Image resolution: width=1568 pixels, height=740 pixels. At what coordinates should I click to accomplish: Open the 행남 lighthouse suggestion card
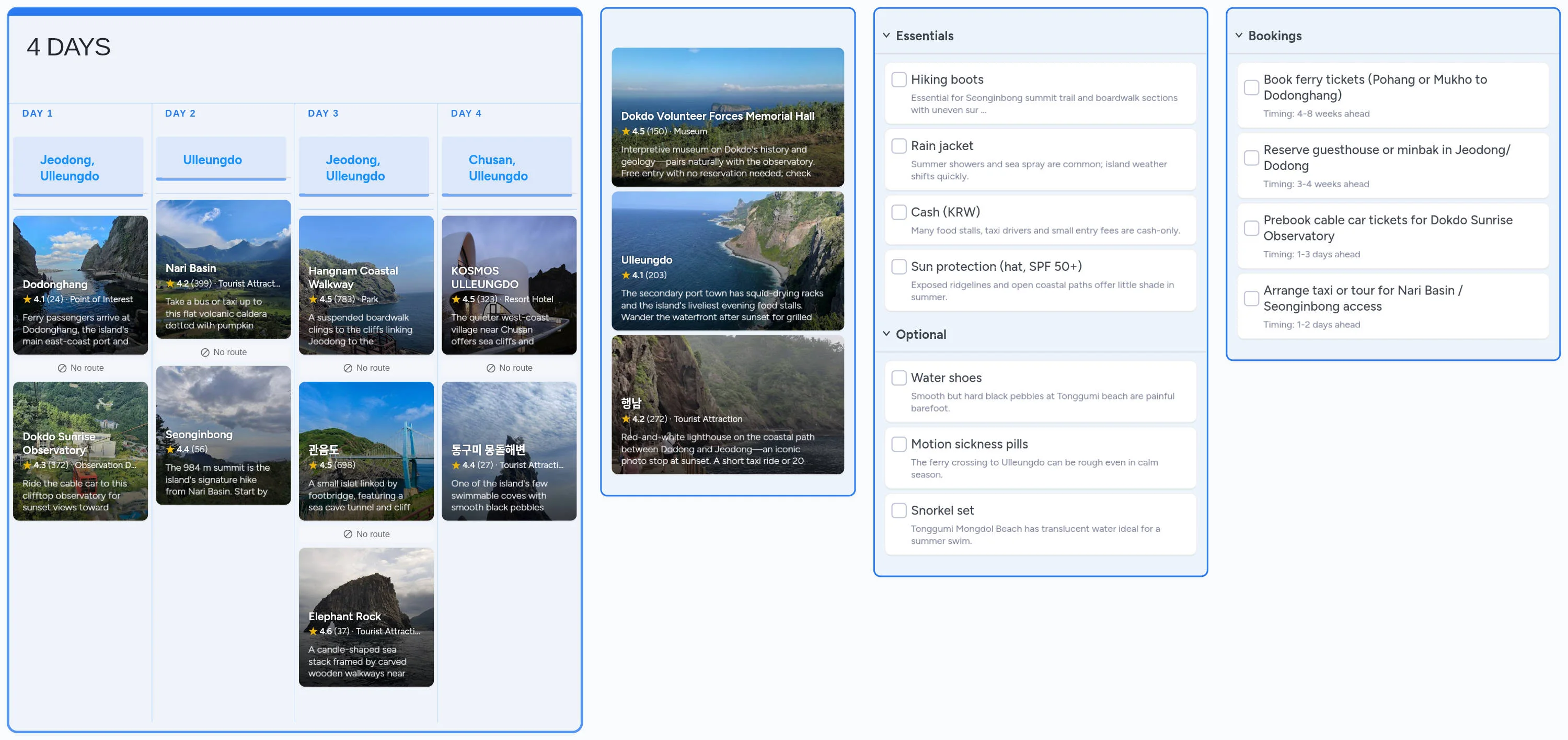728,405
